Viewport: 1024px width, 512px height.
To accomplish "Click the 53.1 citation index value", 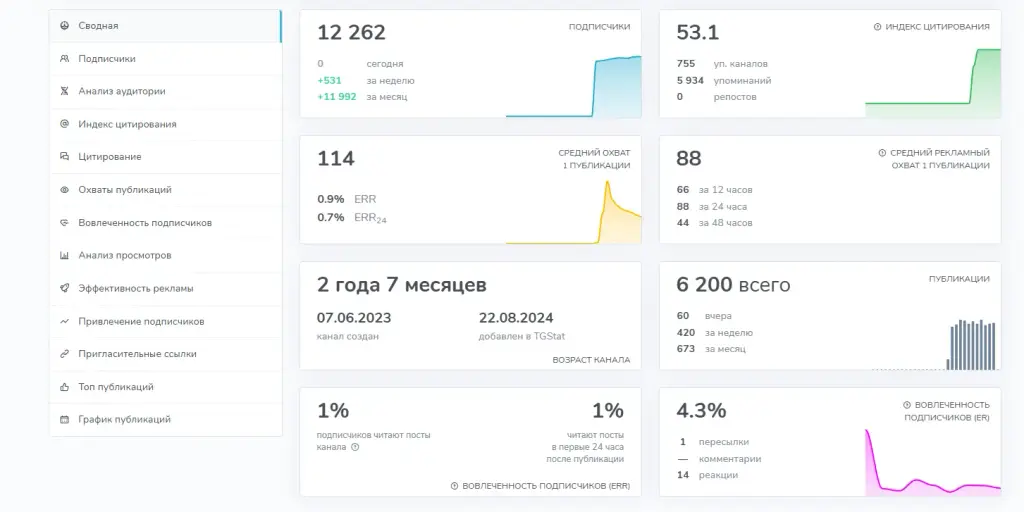I will pyautogui.click(x=697, y=33).
